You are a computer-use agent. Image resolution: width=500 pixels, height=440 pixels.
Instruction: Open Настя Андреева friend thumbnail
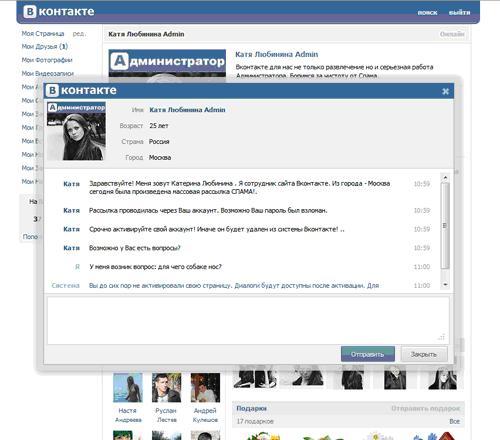pos(128,388)
